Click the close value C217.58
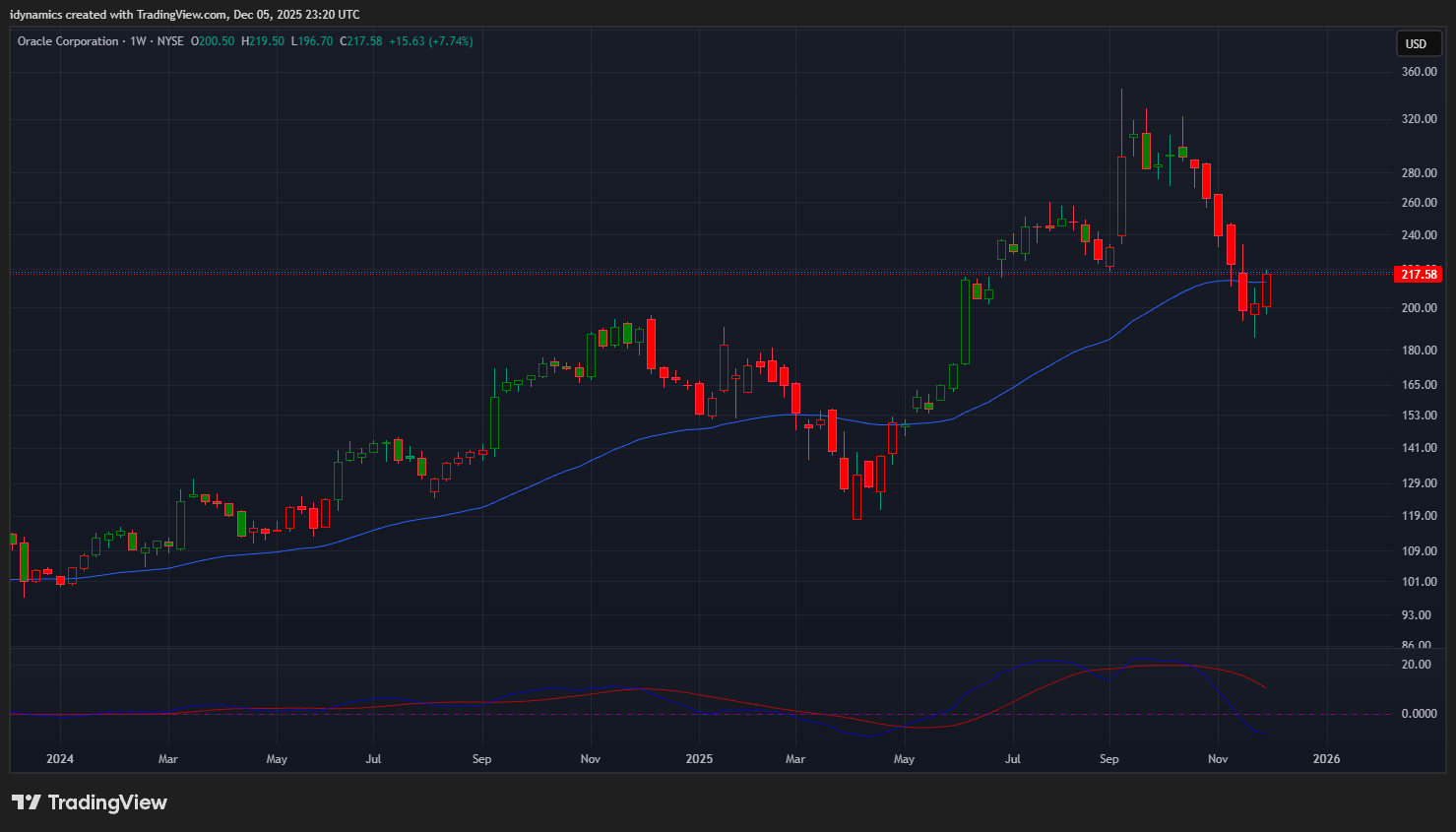The image size is (1456, 832). point(361,41)
